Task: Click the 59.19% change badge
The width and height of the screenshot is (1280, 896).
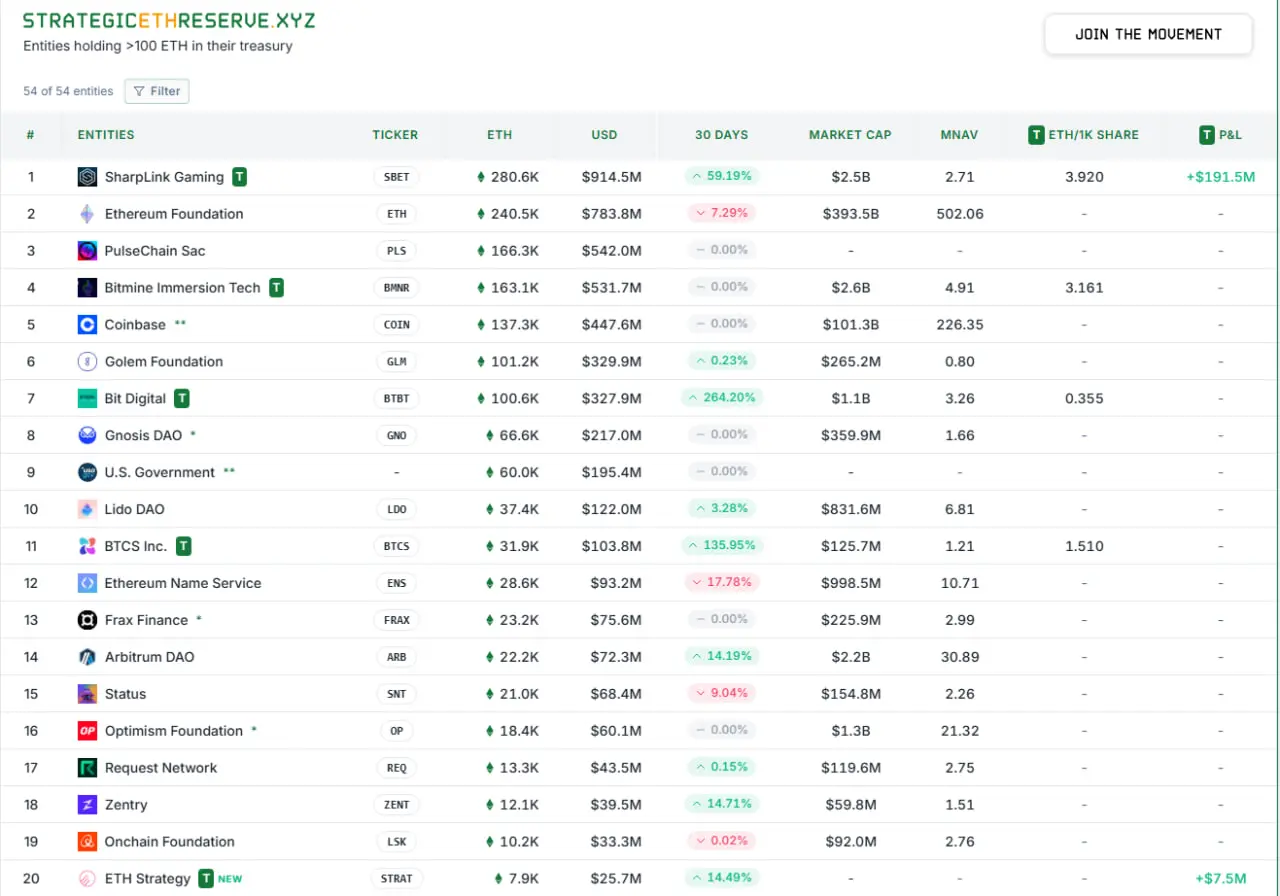Action: click(x=721, y=176)
